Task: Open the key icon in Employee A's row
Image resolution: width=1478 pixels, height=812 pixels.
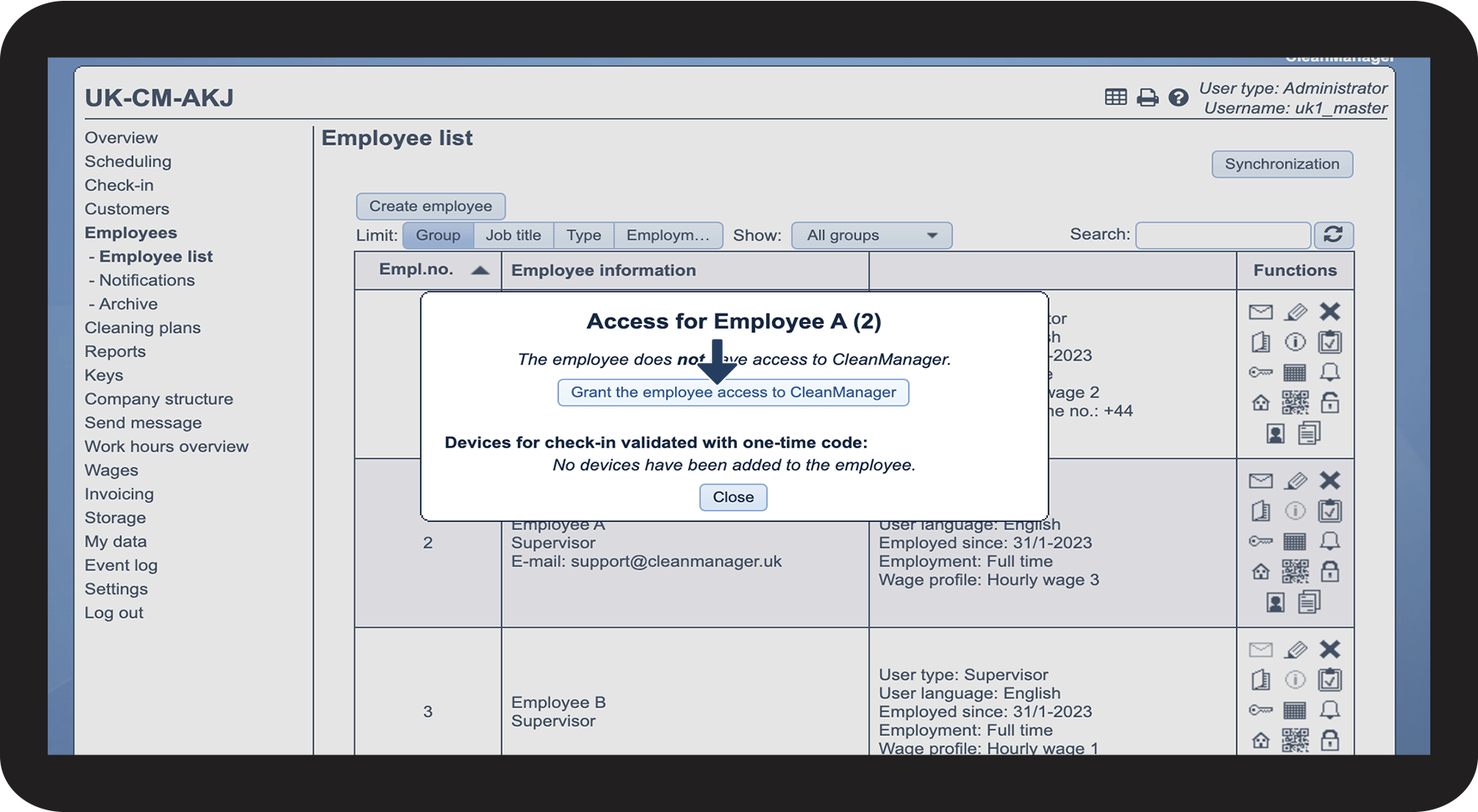Action: click(1261, 542)
